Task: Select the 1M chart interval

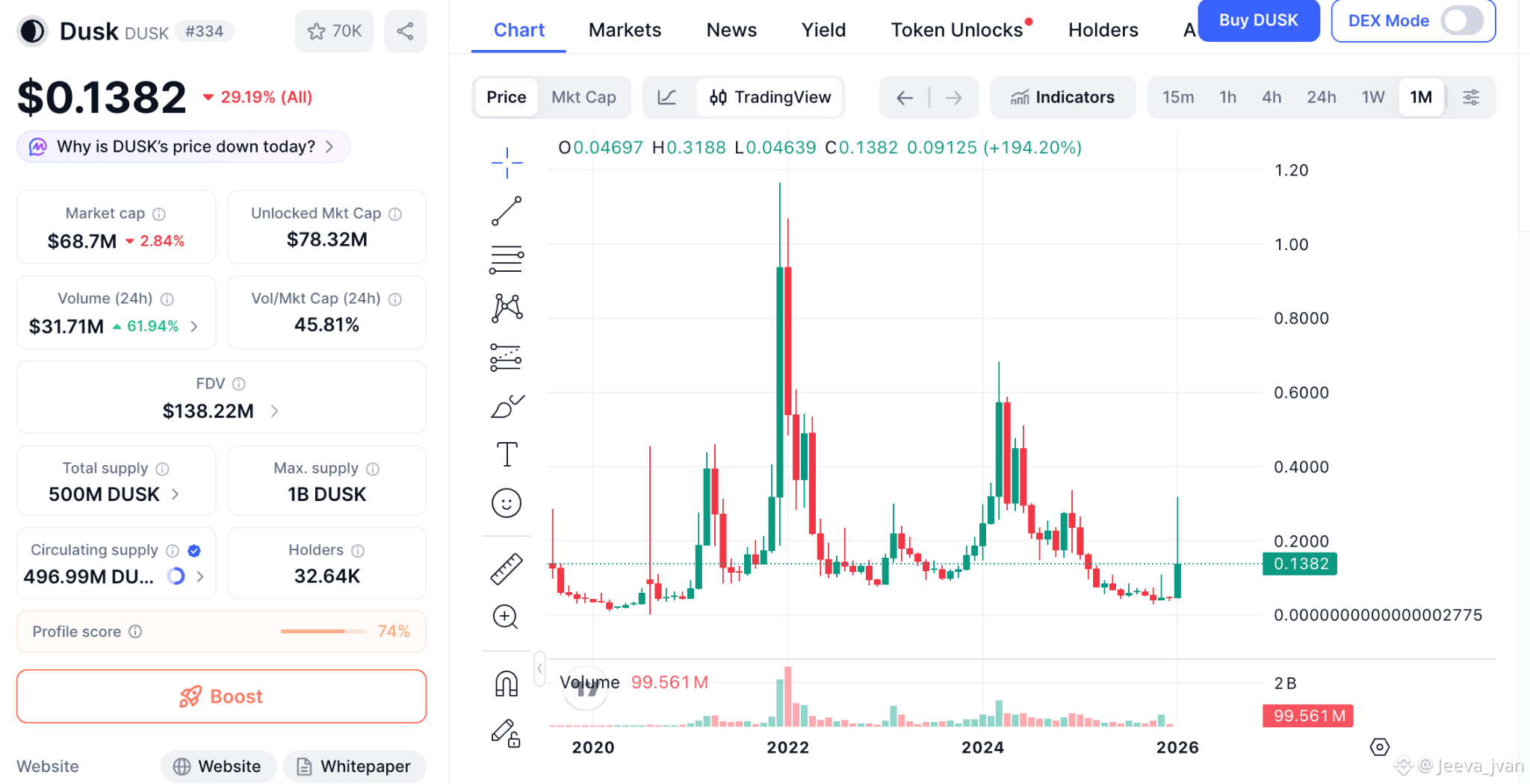Action: coord(1420,97)
